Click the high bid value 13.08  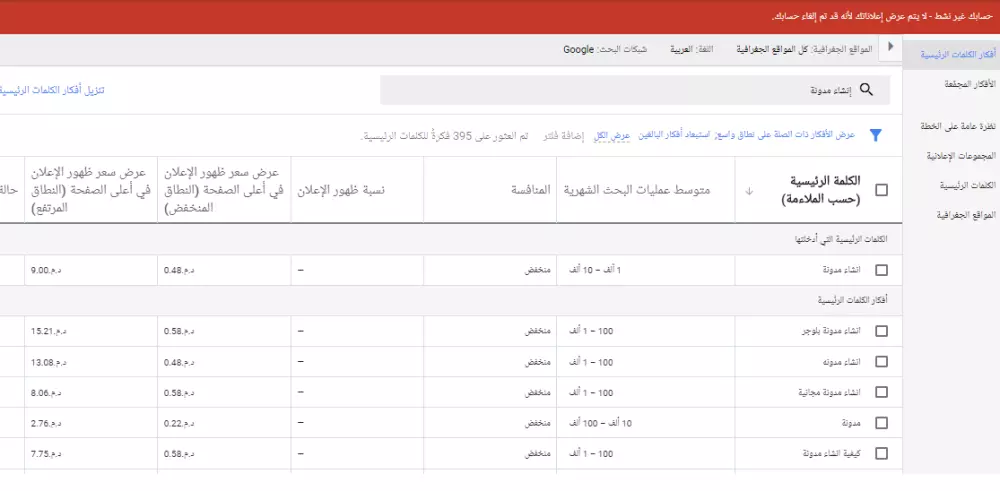[48, 362]
